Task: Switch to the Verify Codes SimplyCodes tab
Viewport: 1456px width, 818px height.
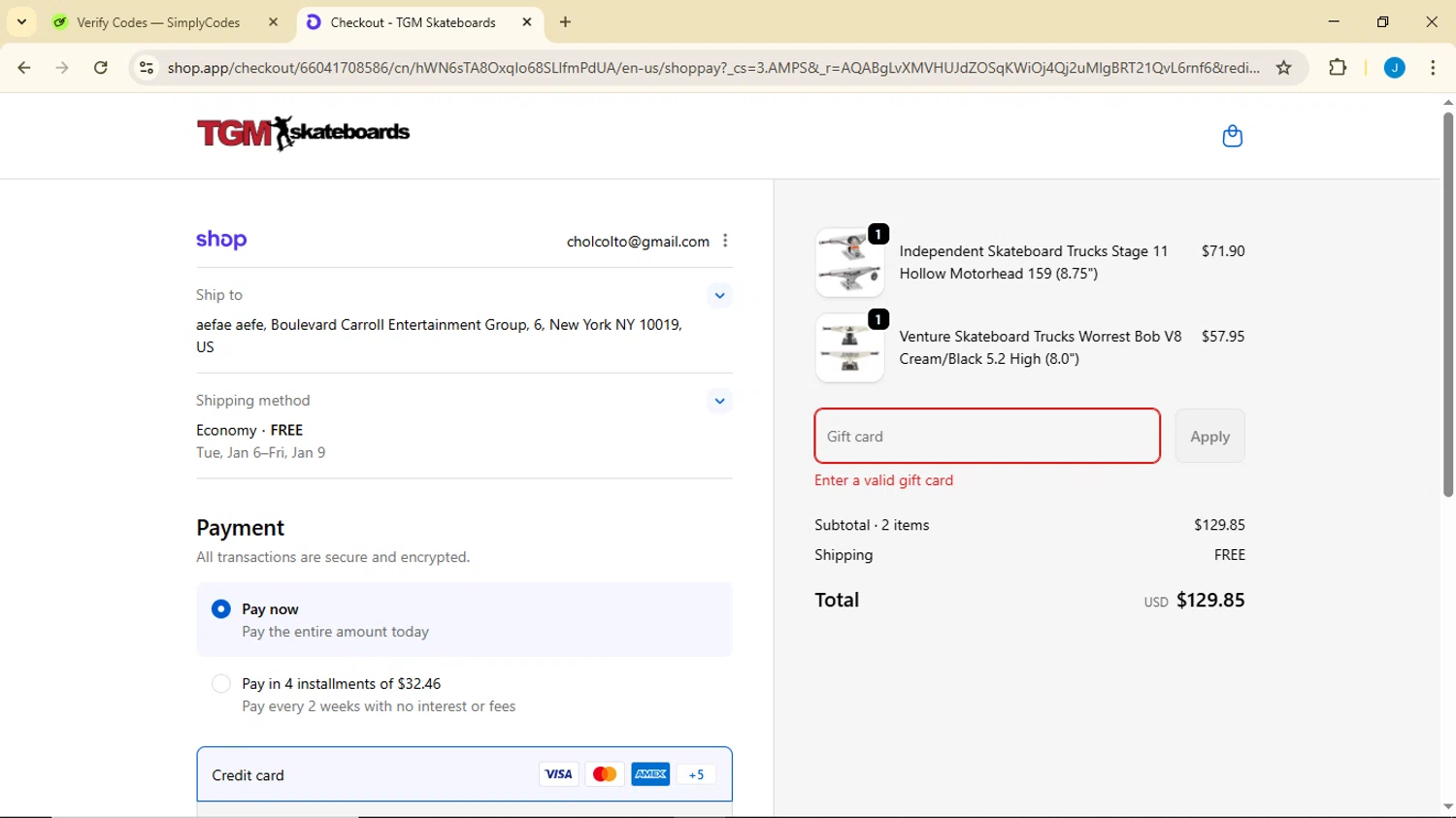Action: pyautogui.click(x=158, y=22)
